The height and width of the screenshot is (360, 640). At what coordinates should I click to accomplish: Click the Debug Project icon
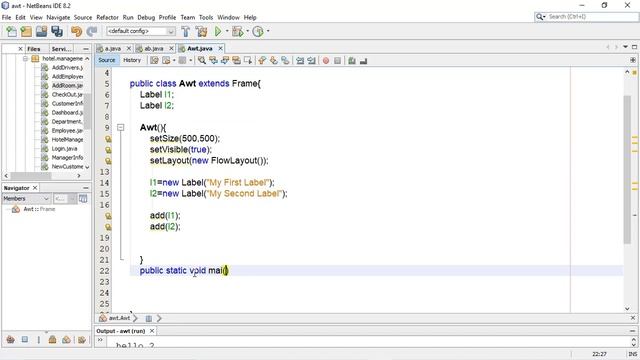click(x=238, y=31)
